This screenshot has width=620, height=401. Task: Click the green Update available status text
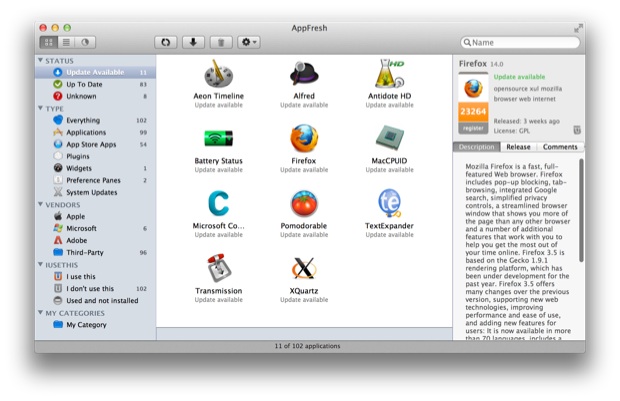[519, 77]
